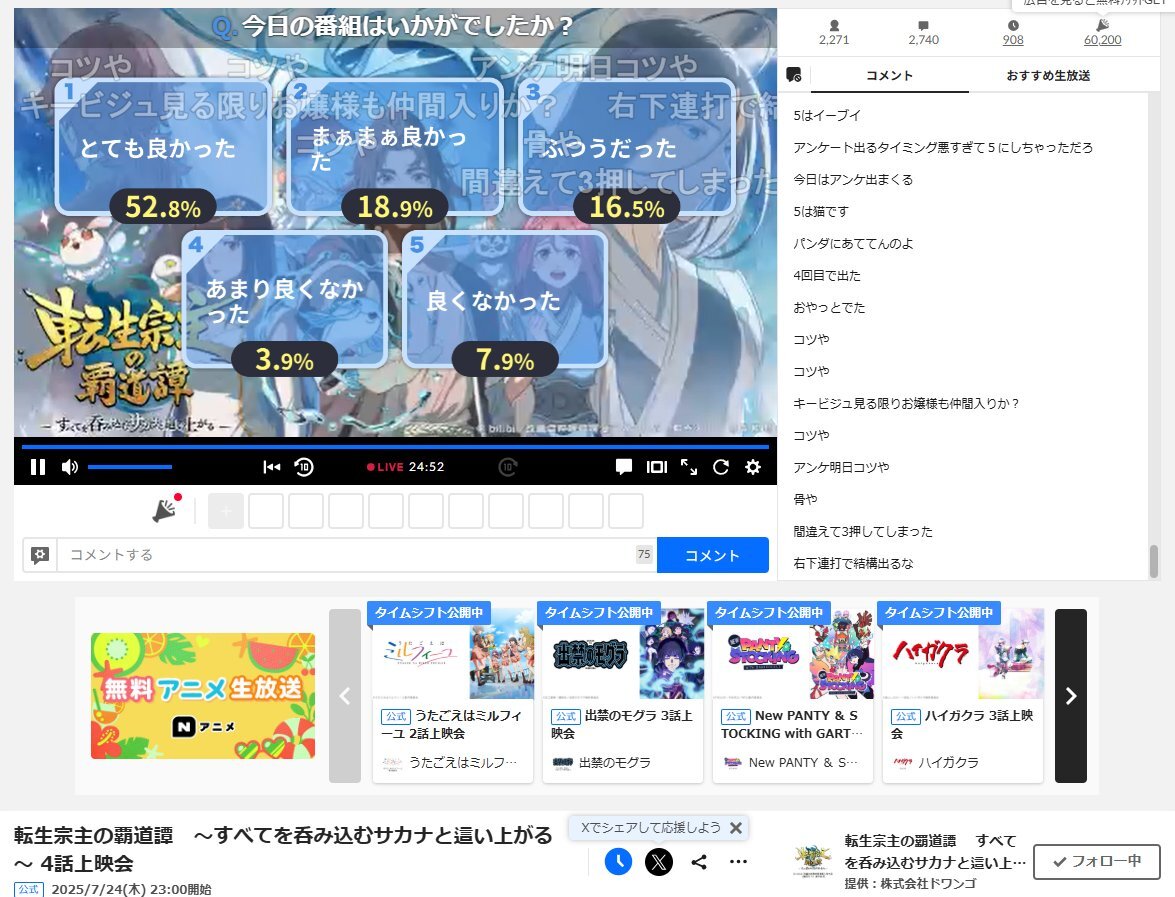Image resolution: width=1175 pixels, height=897 pixels.
Task: Select comment 右下連打で結構出るな
Action: pyautogui.click(x=853, y=564)
